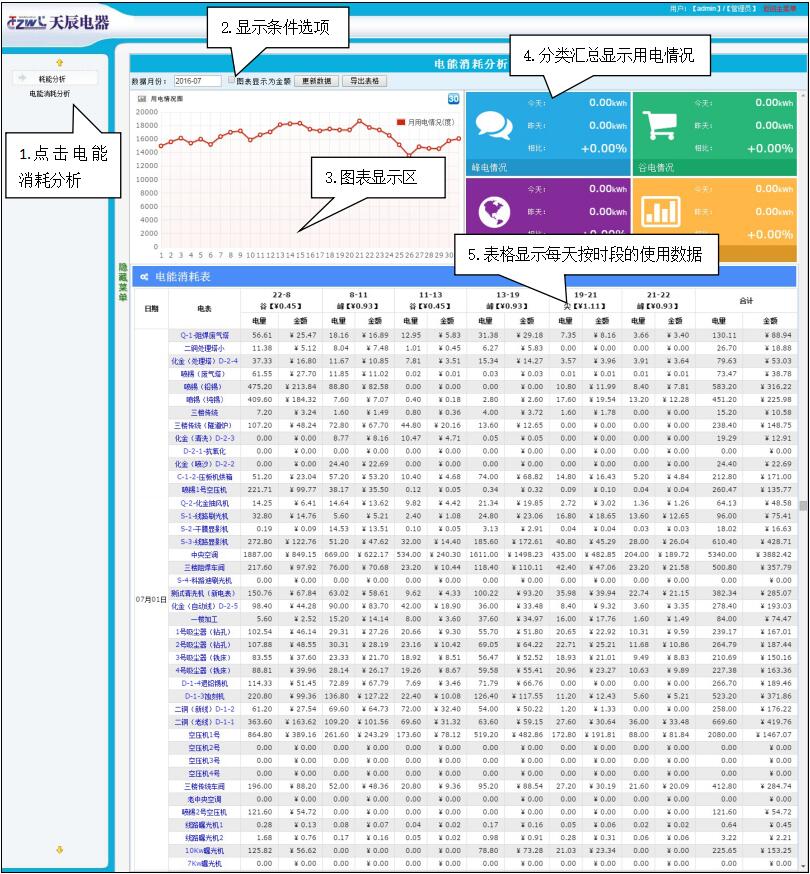Image resolution: width=810 pixels, height=874 pixels.
Task: Click the gears icon beside 电能消耗表 title
Action: point(144,276)
